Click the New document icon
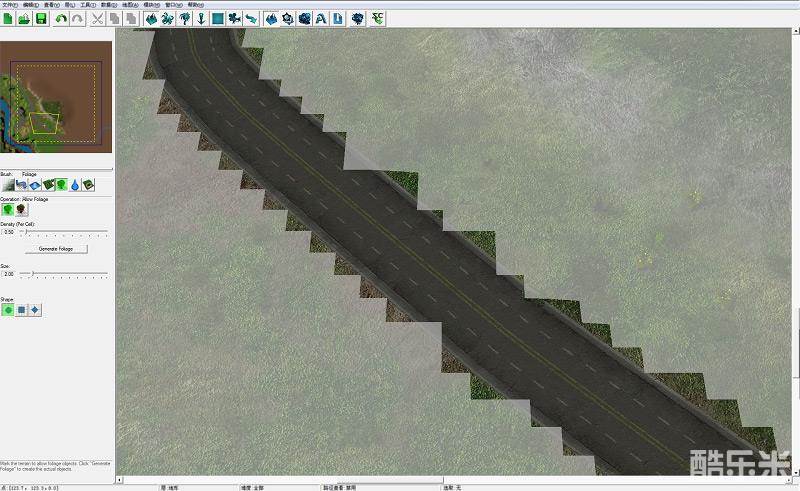The width and height of the screenshot is (800, 491). [8, 19]
